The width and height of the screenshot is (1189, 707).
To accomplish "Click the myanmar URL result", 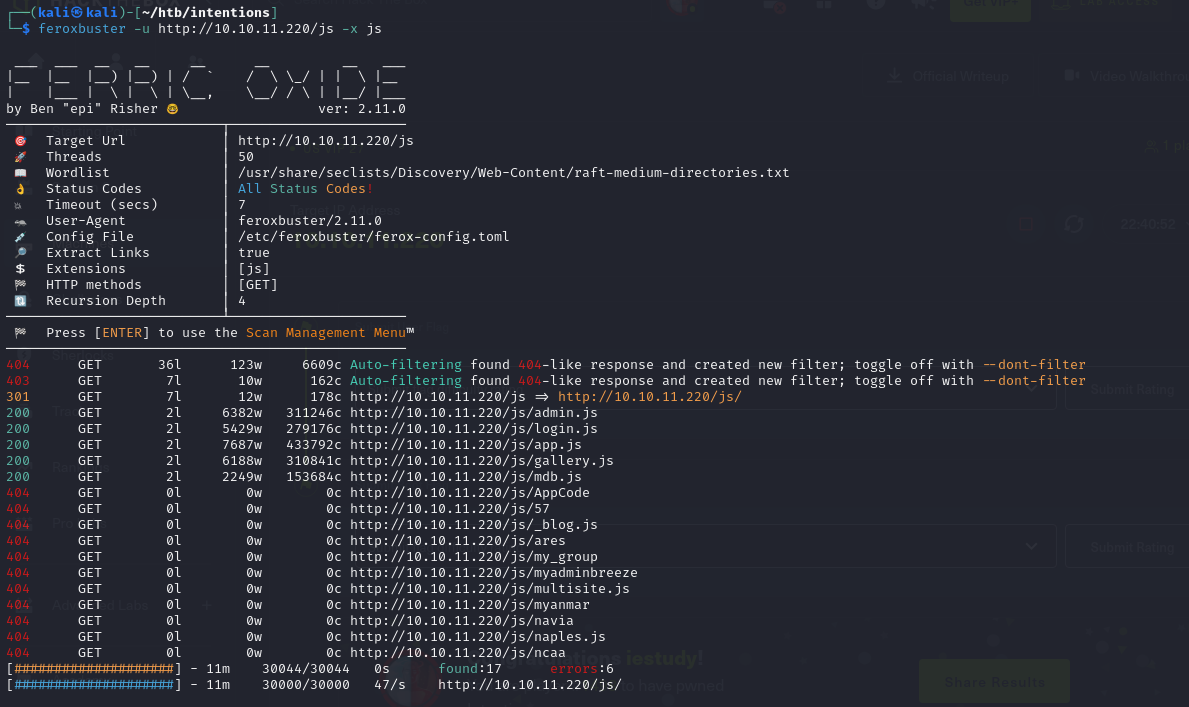I will pyautogui.click(x=469, y=605).
